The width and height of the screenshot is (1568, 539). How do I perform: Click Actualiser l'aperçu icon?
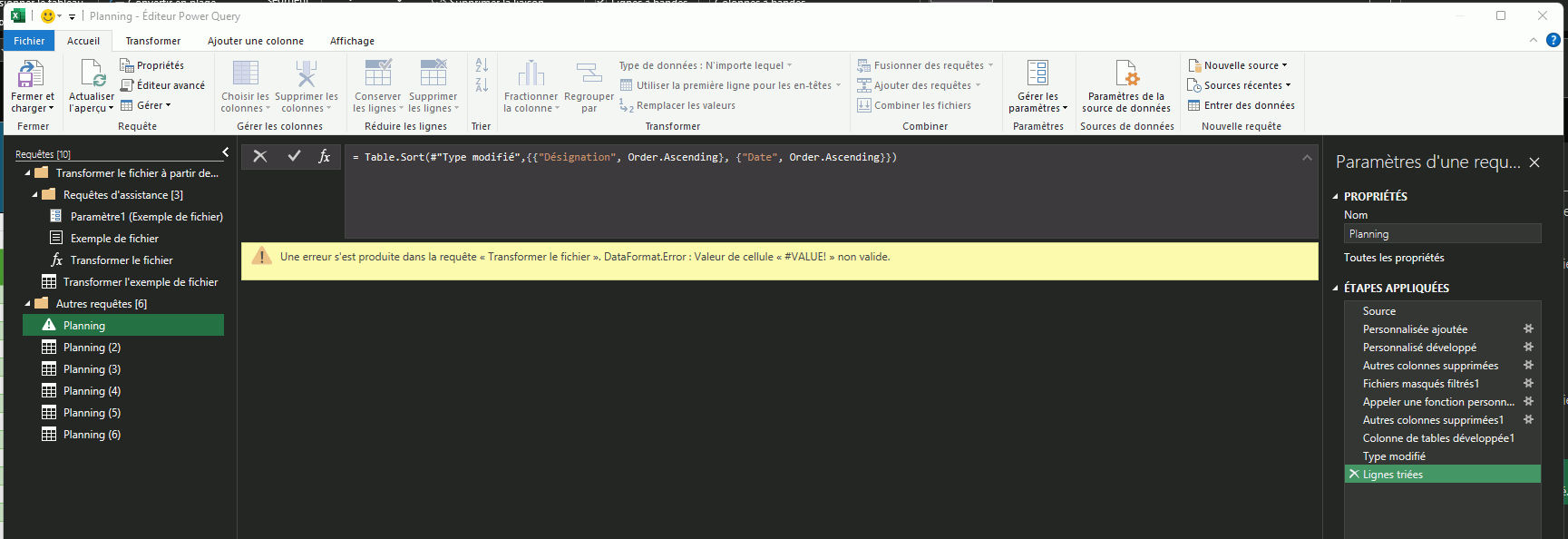[92, 74]
